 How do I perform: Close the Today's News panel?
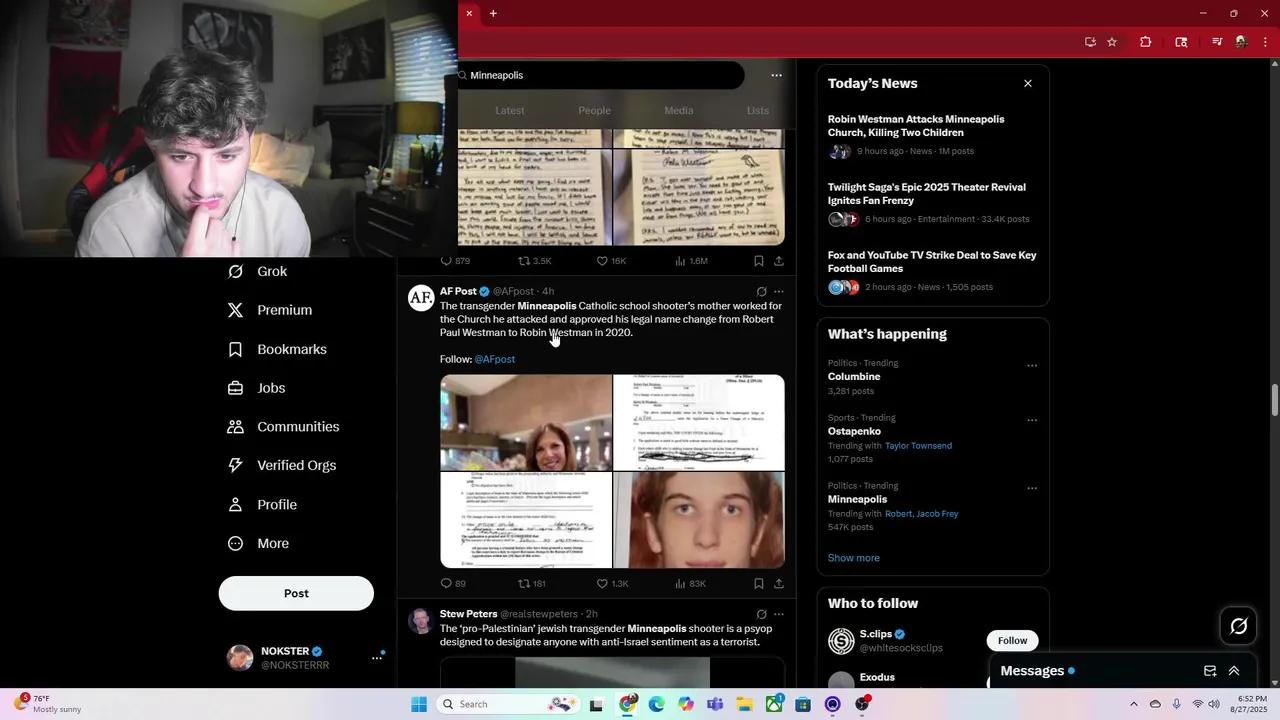pyautogui.click(x=1028, y=83)
